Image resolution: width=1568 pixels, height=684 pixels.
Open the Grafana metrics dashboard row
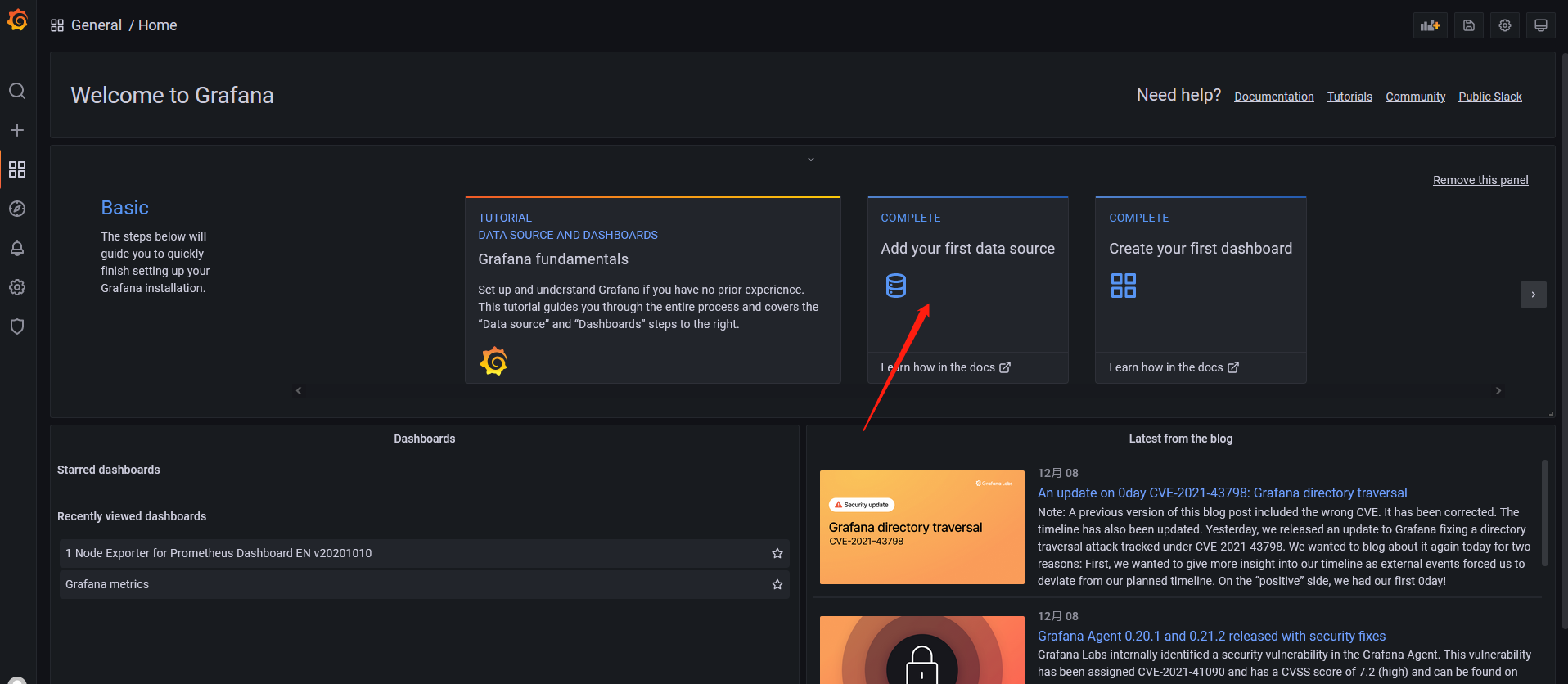tap(425, 585)
